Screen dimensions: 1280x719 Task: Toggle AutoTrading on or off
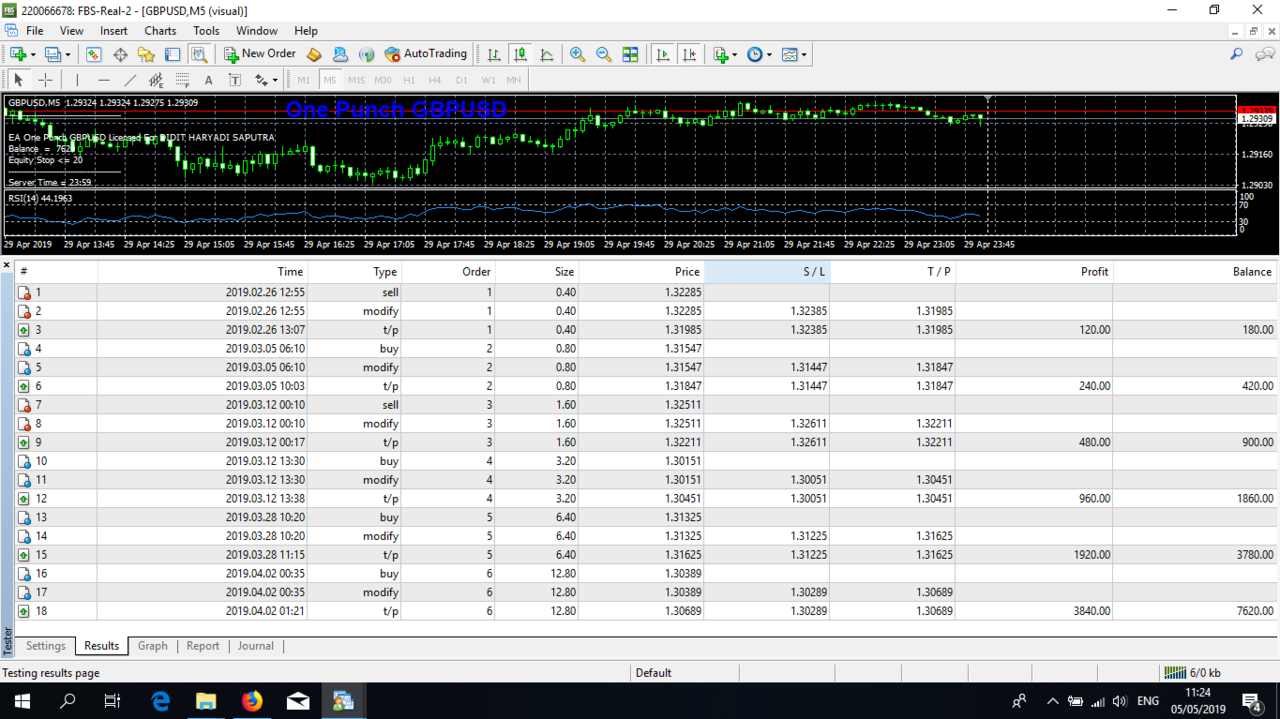pos(426,54)
